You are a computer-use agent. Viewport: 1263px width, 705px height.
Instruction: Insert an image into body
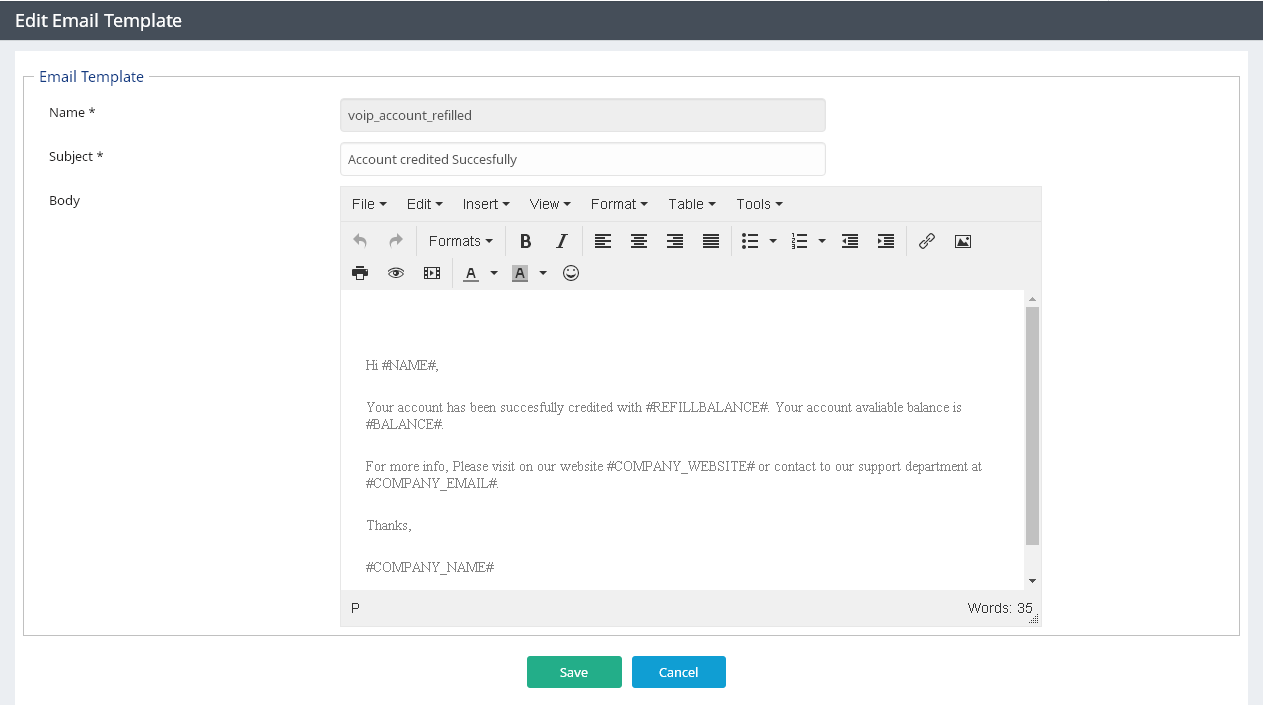(x=963, y=241)
